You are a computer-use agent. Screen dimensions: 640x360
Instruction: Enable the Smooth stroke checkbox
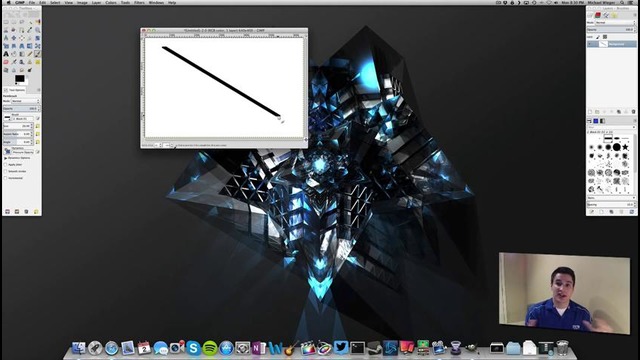point(5,171)
